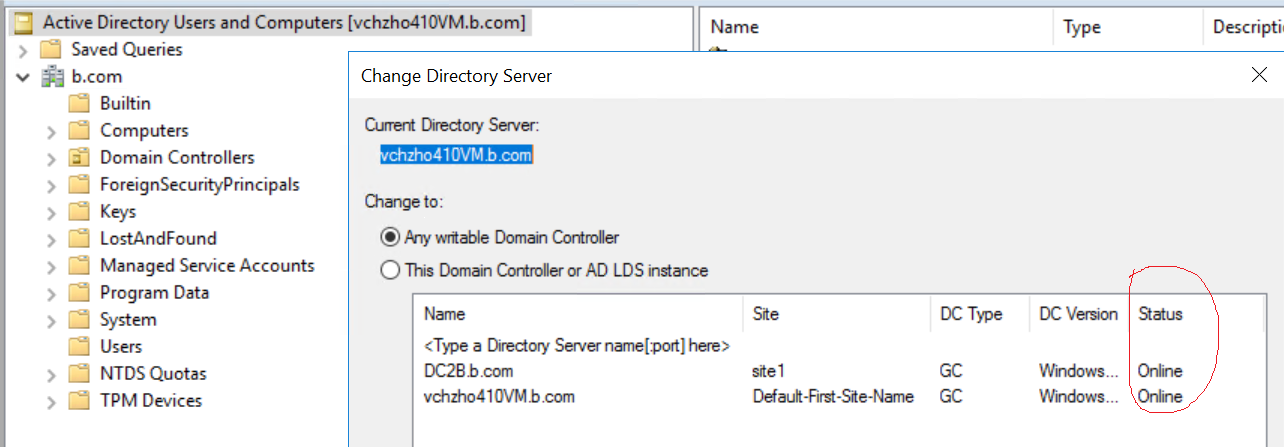Select Any writable Domain Controller option
The image size is (1284, 447).
pyautogui.click(x=390, y=237)
